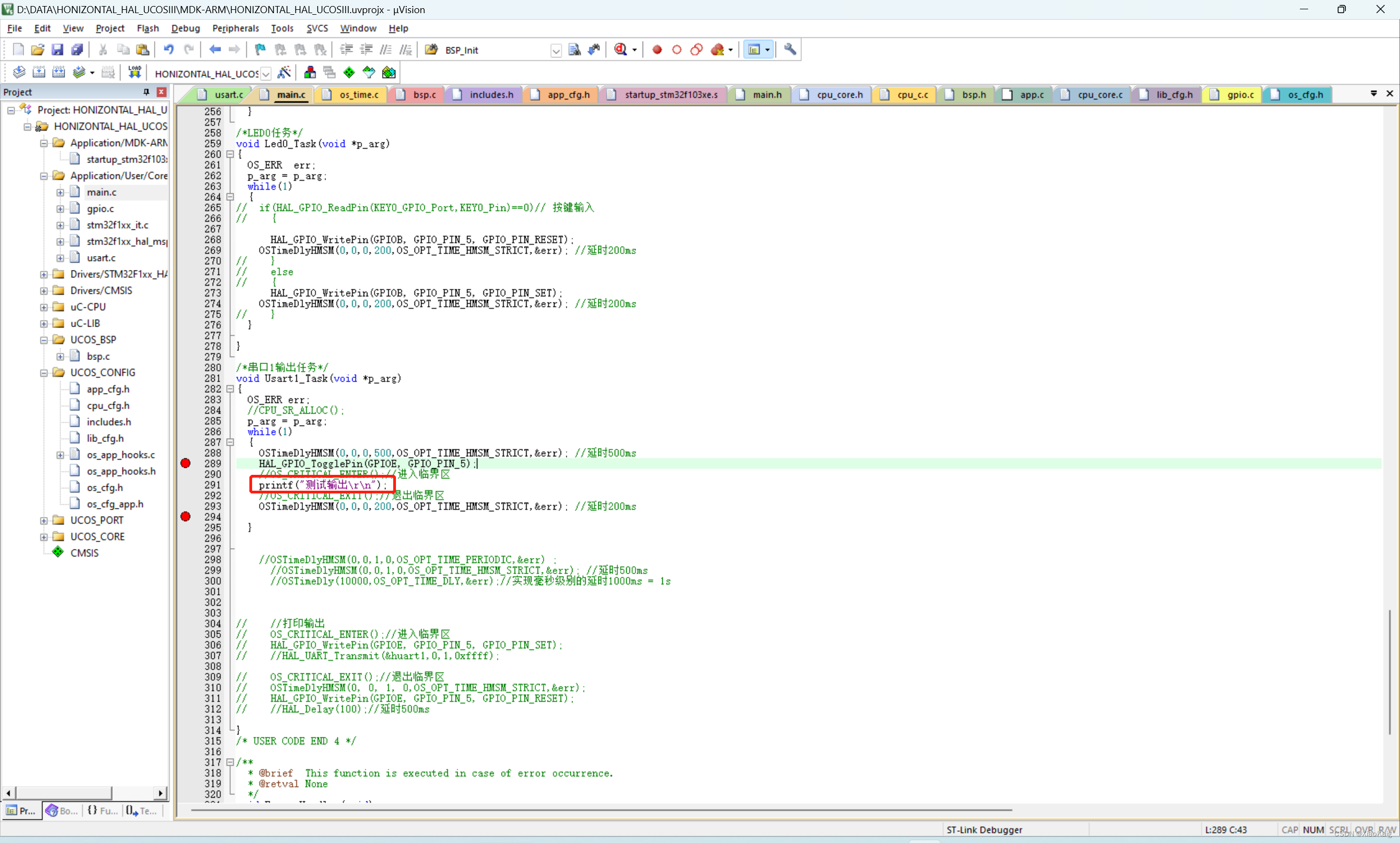Collapse the UCOS_CONFIG group
This screenshot has width=1400, height=843.
click(x=43, y=373)
